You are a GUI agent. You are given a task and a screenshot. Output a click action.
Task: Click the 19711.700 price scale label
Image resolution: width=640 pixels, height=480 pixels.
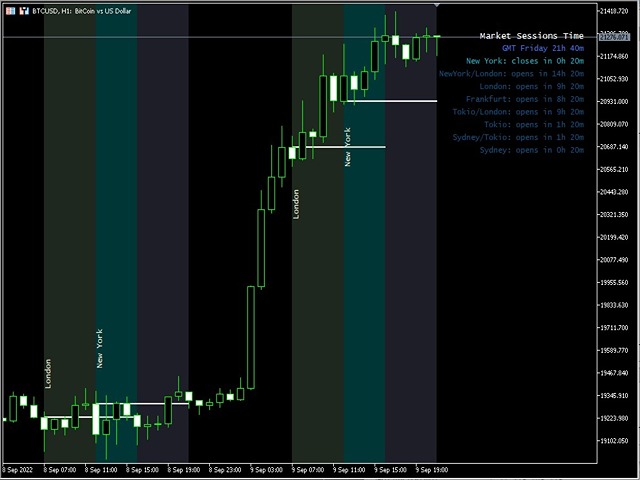tap(614, 327)
